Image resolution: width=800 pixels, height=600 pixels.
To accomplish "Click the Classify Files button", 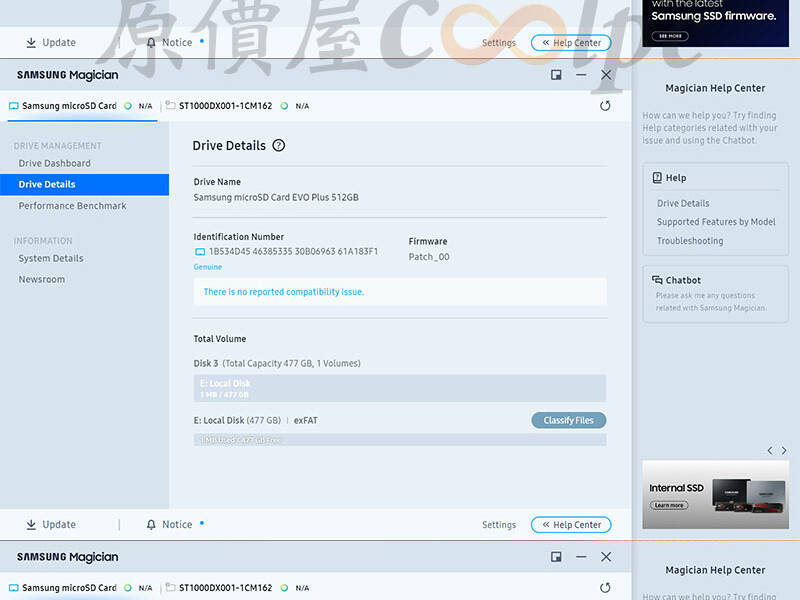I will click(x=568, y=420).
